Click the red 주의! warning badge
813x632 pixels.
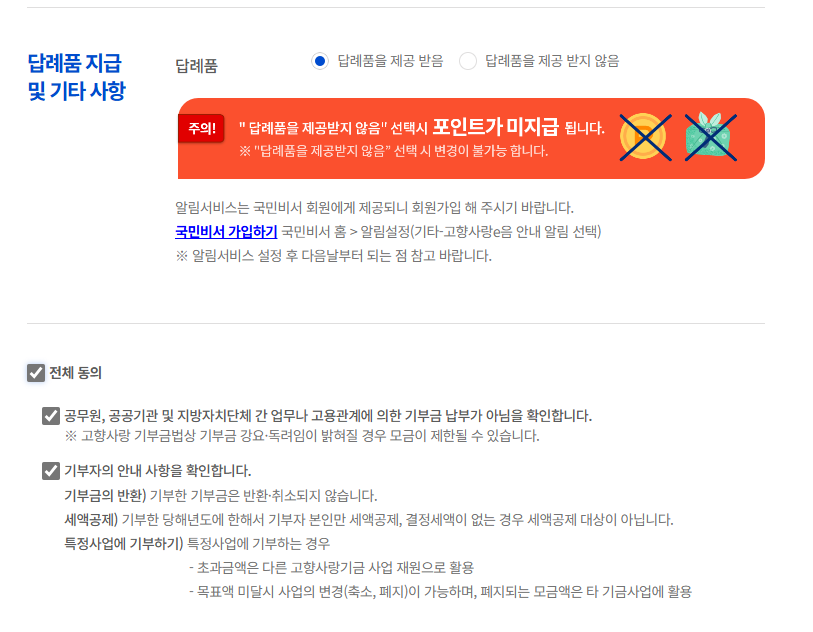tap(201, 128)
